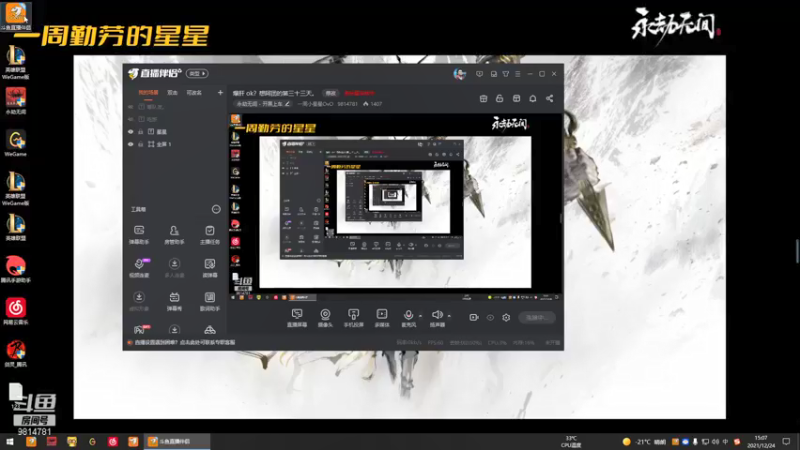
Task: Click the customer service link in status bar
Action: (x=185, y=342)
